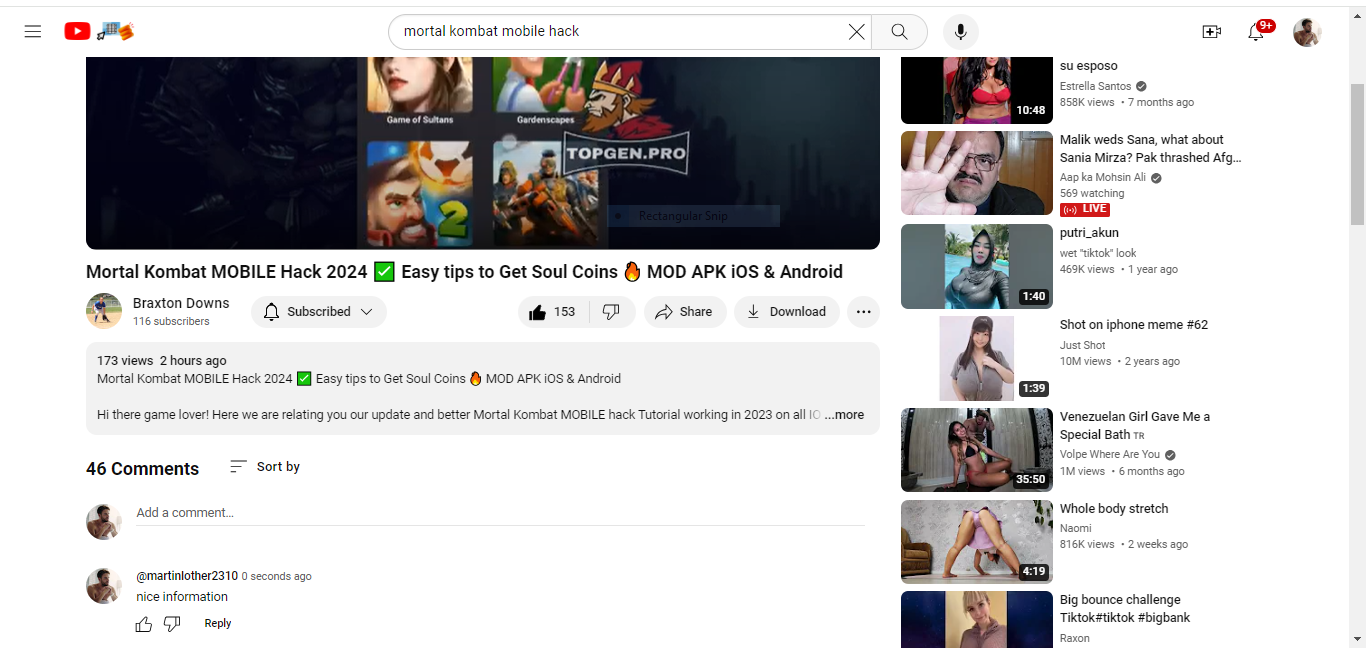Open more actions three-dot menu
The width and height of the screenshot is (1366, 648).
pos(864,312)
